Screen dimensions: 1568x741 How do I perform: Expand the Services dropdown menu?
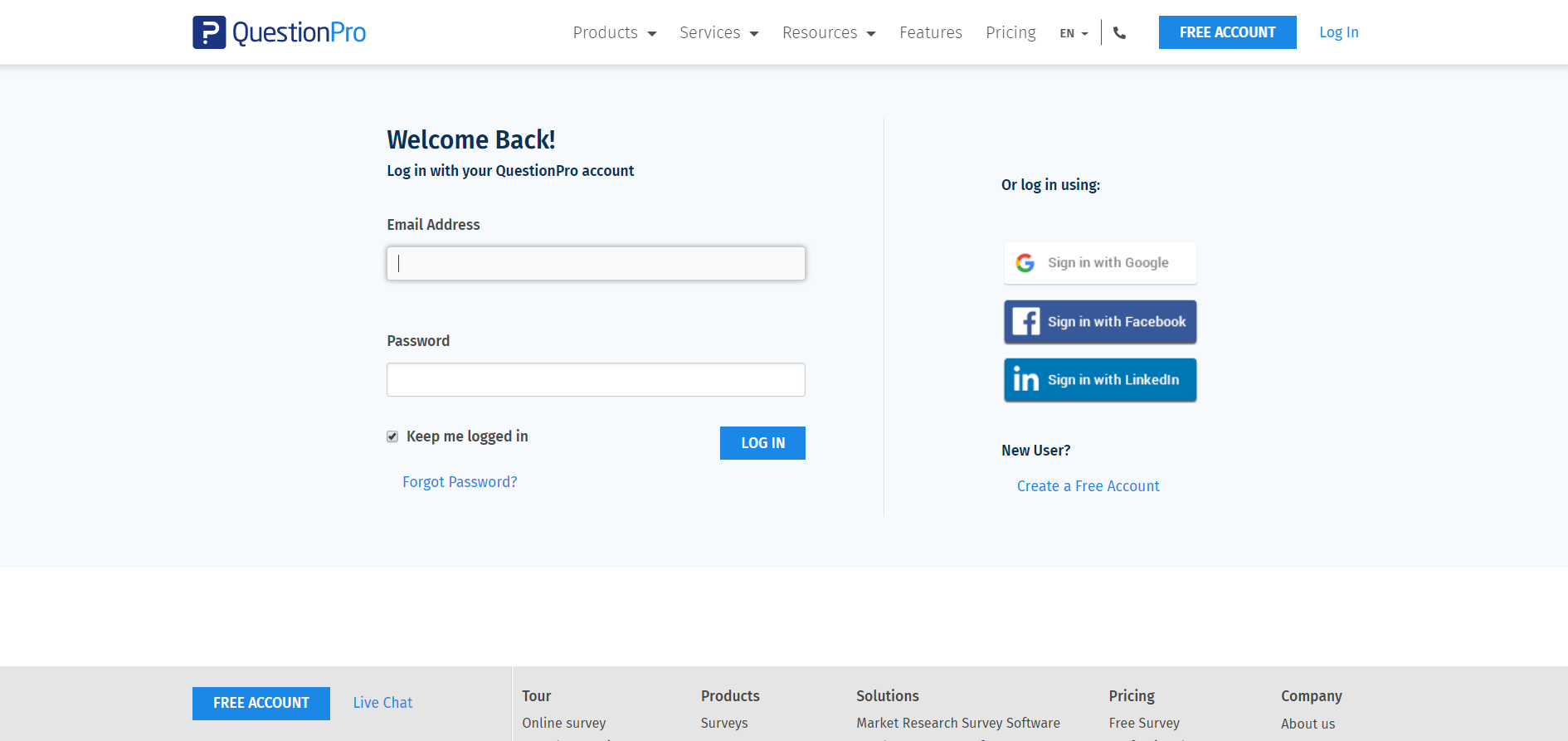tap(719, 32)
